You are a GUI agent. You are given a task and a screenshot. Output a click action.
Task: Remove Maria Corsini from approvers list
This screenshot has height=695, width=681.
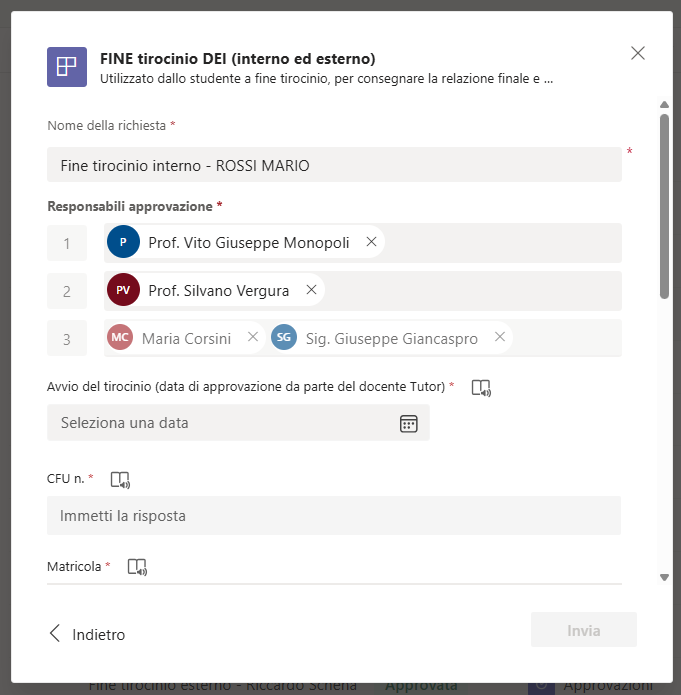253,338
